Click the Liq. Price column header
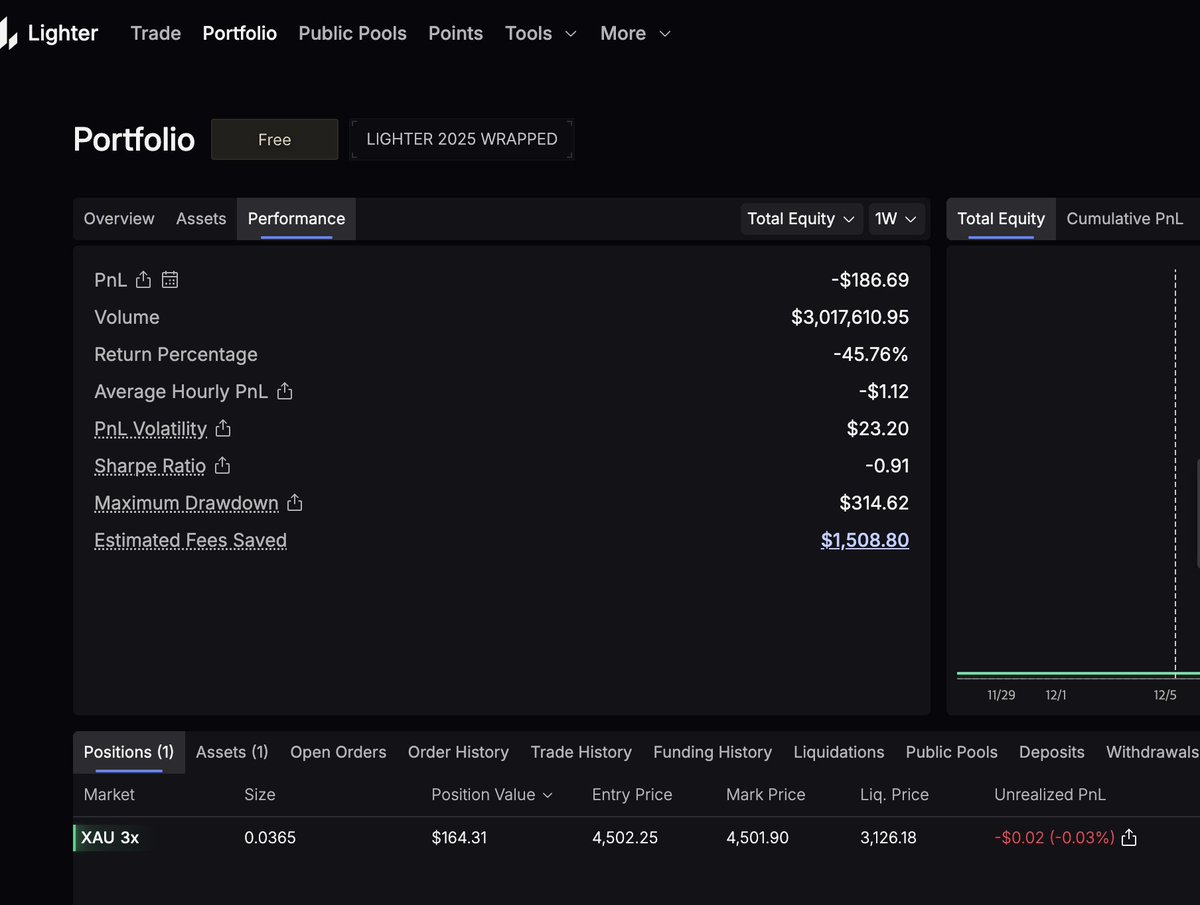This screenshot has height=905, width=1200. pyautogui.click(x=894, y=795)
